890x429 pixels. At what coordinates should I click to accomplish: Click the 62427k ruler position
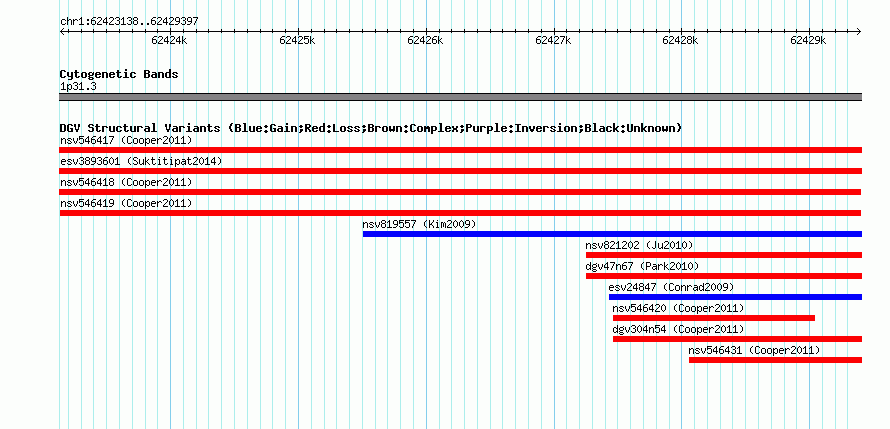(553, 40)
